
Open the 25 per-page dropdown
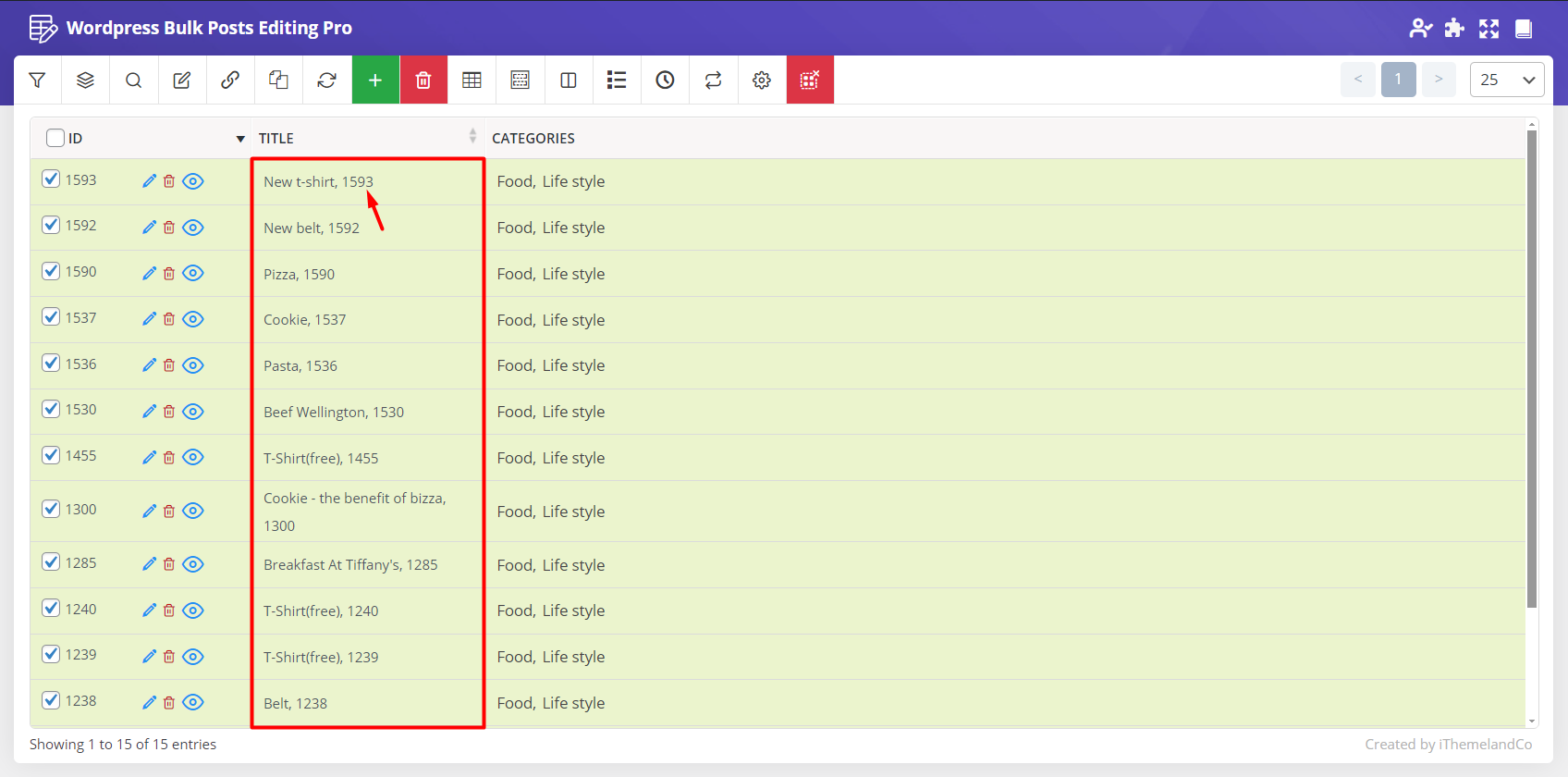tap(1506, 80)
